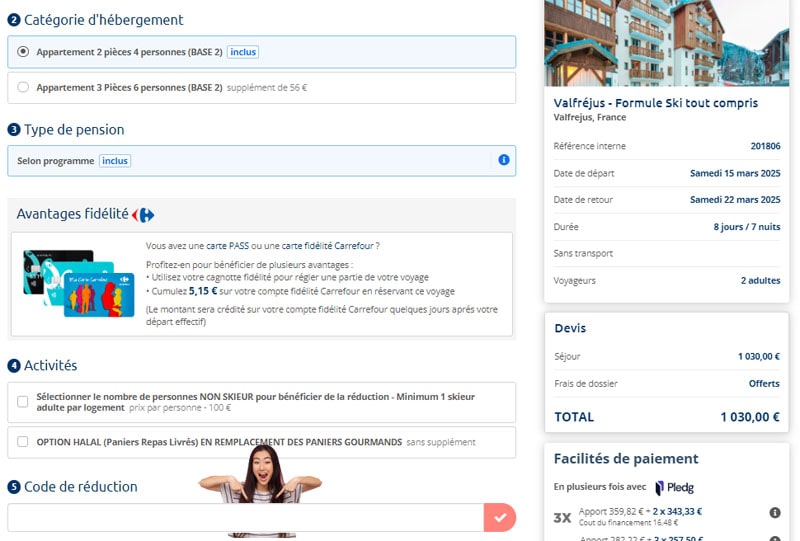This screenshot has width=800, height=541.
Task: Click the inclus badge on 2 pièces apartment
Action: (243, 52)
